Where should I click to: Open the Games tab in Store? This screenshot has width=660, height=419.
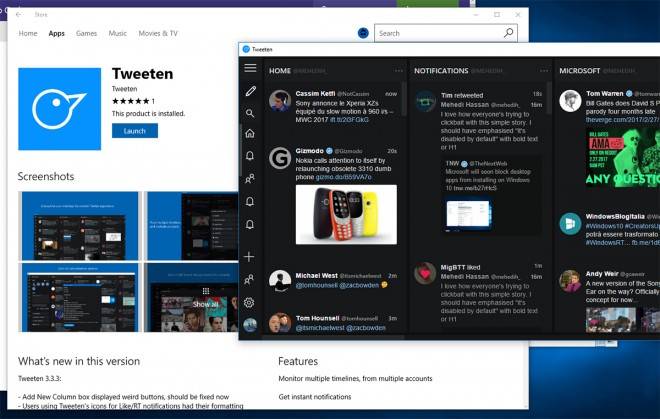(x=86, y=33)
